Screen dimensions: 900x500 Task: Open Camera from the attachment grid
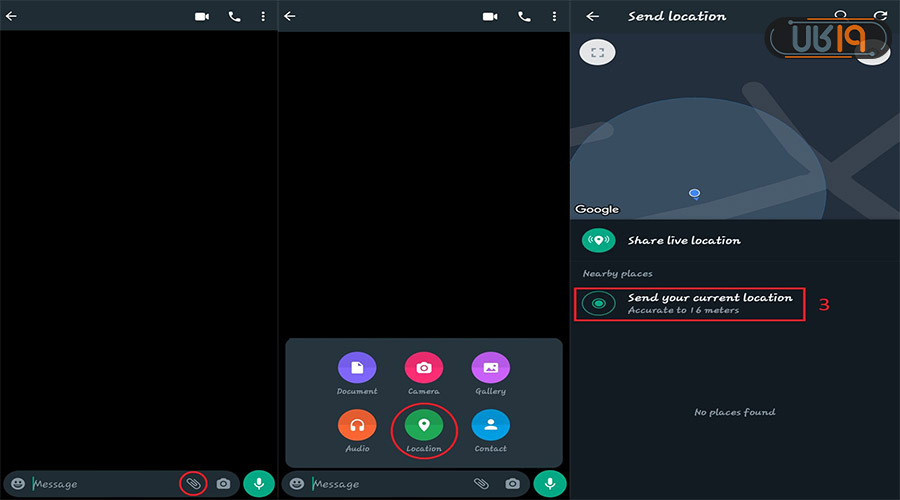click(x=424, y=367)
